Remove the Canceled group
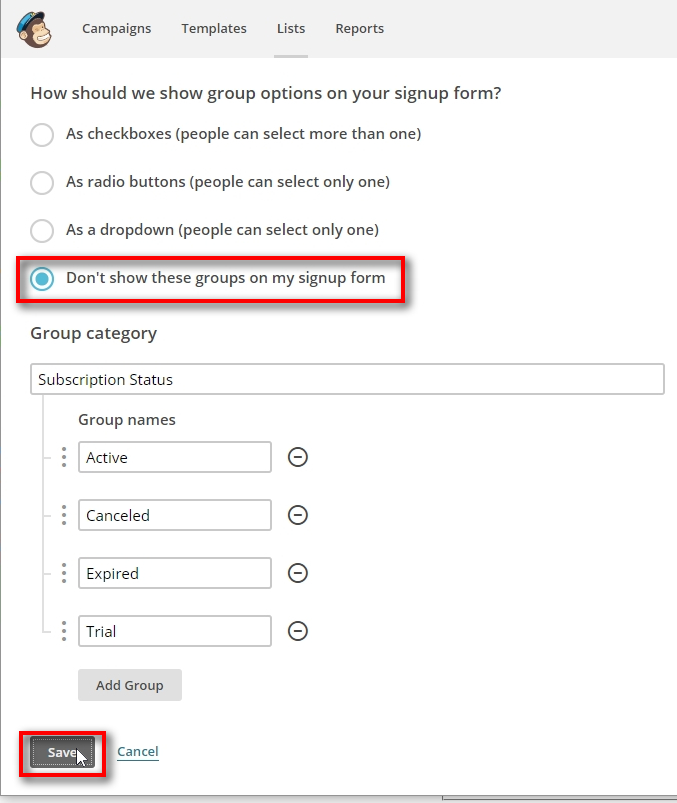 pyautogui.click(x=297, y=515)
